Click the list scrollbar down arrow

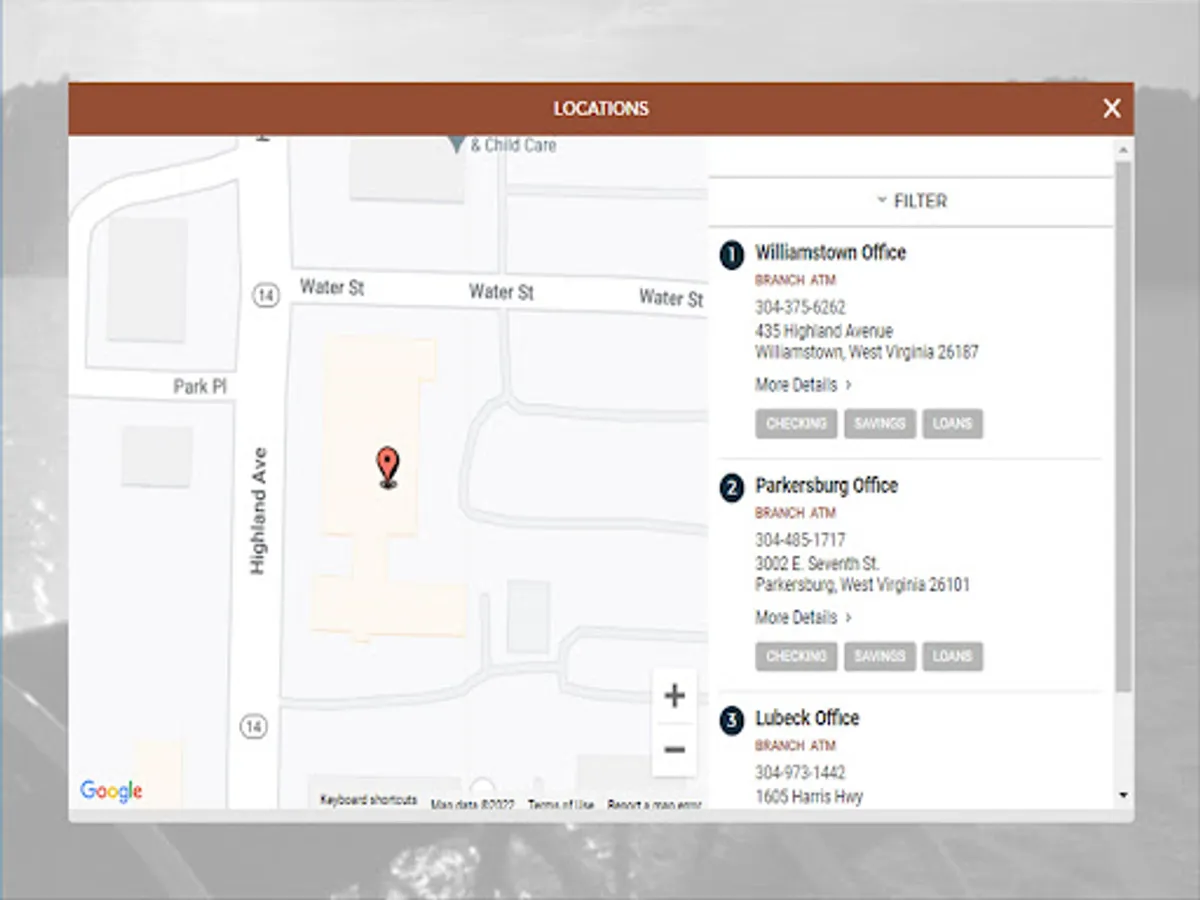[x=1123, y=796]
